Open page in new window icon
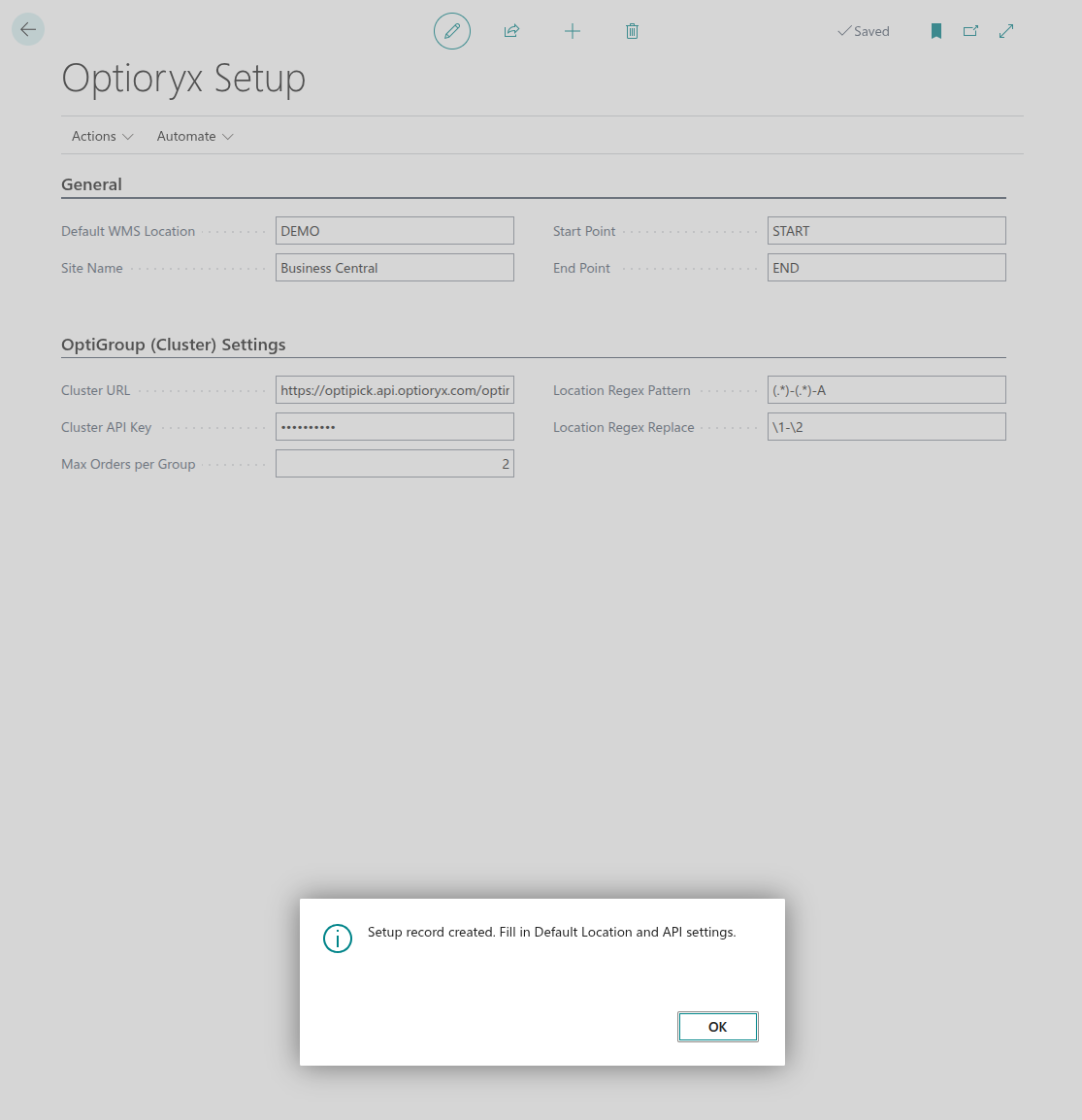1082x1120 pixels. [970, 31]
